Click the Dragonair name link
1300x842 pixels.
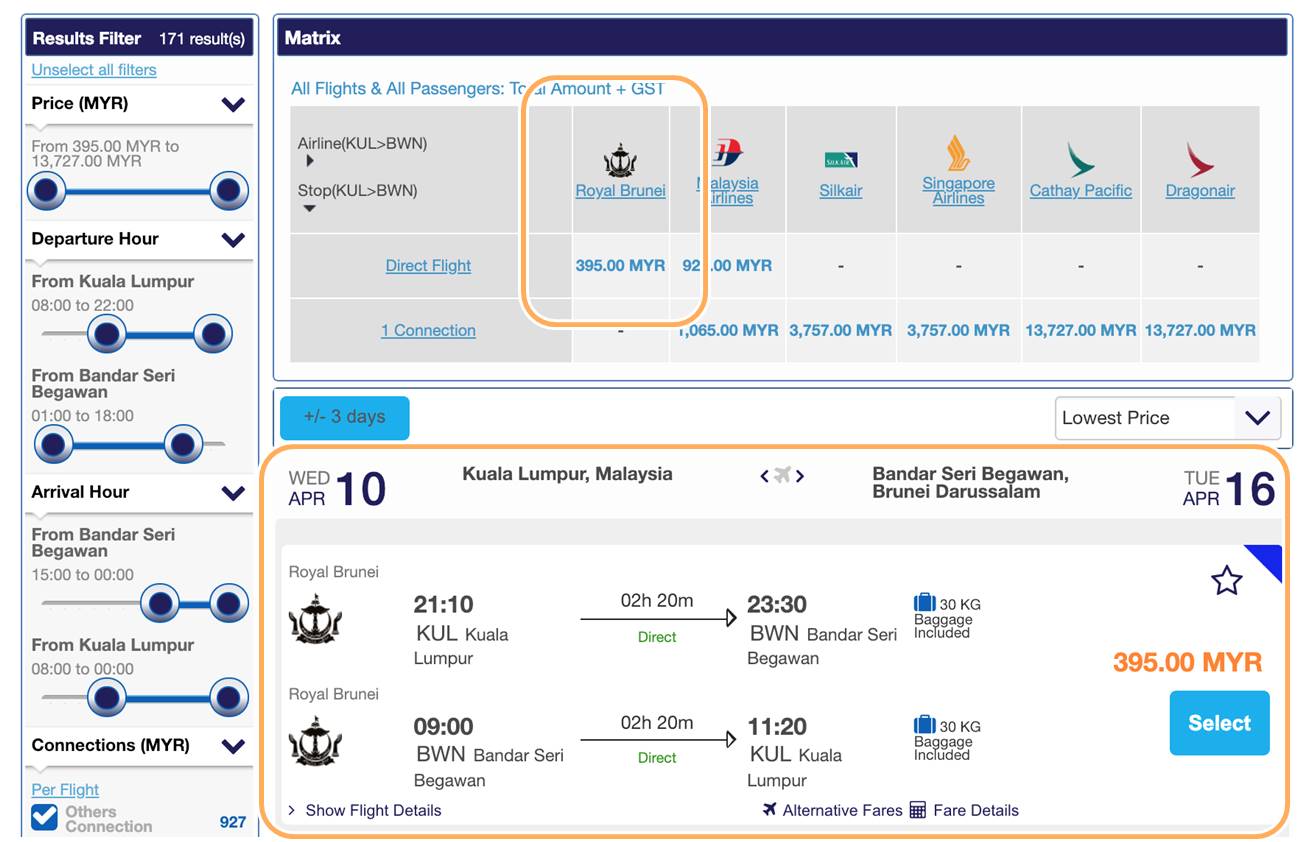click(1200, 190)
